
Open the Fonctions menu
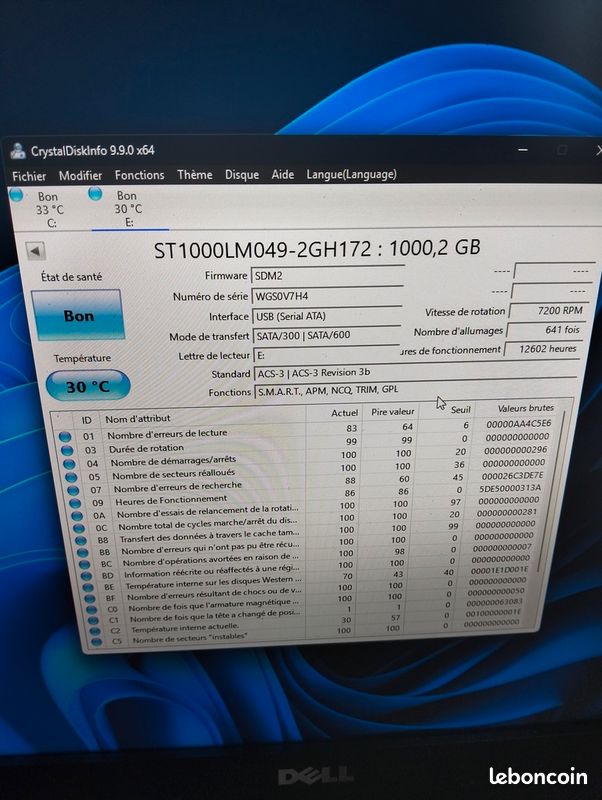(x=139, y=176)
